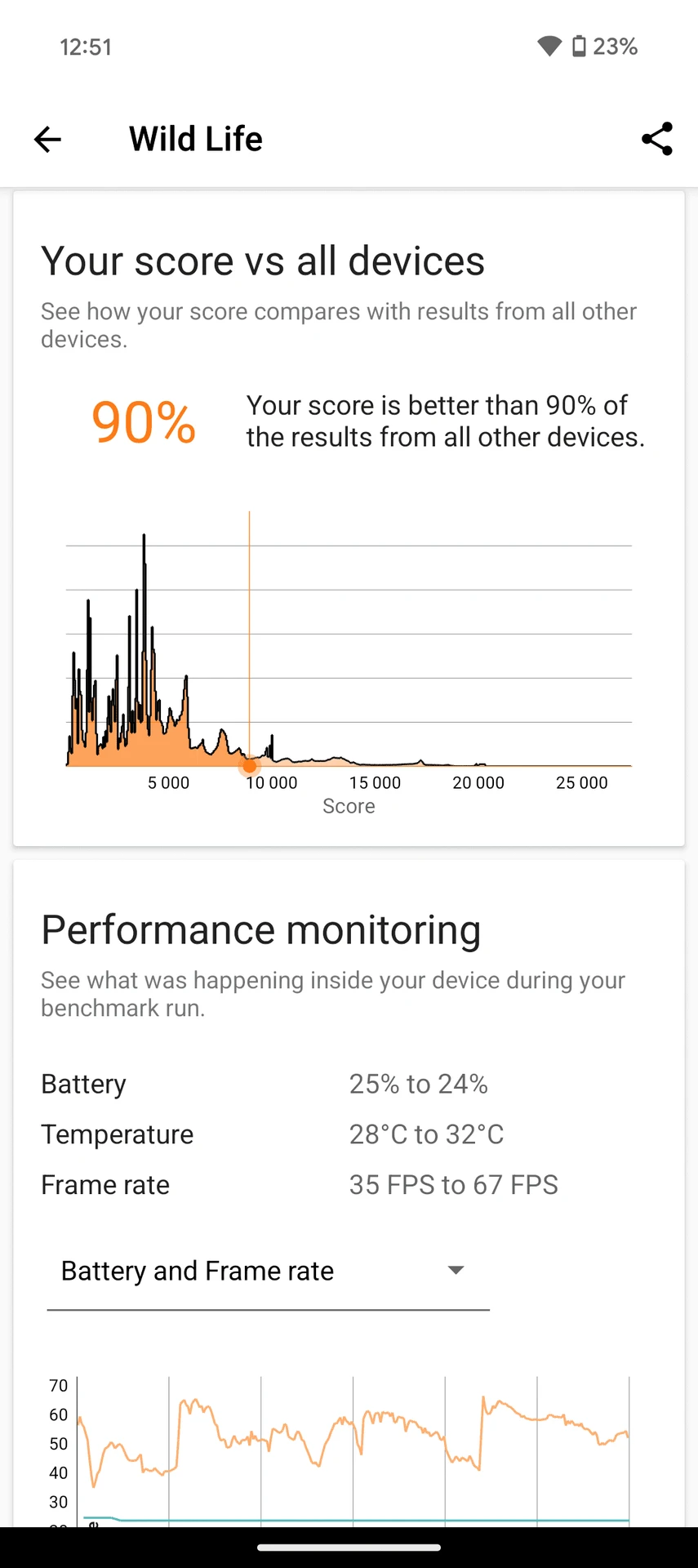698x1568 pixels.
Task: Tap the 12:51 clock in status bar
Action: [86, 47]
